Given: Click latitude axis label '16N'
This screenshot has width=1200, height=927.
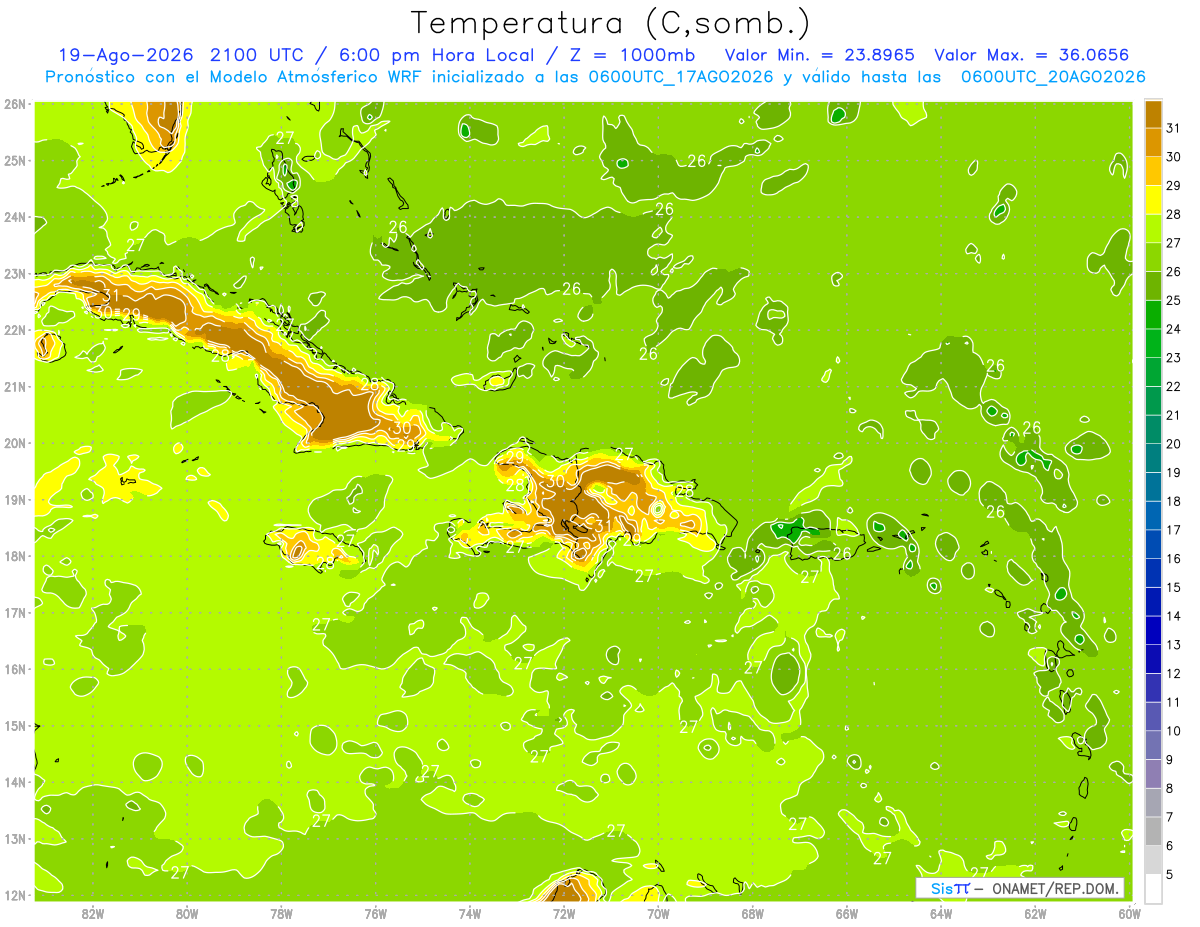Looking at the screenshot, I should click(15, 669).
